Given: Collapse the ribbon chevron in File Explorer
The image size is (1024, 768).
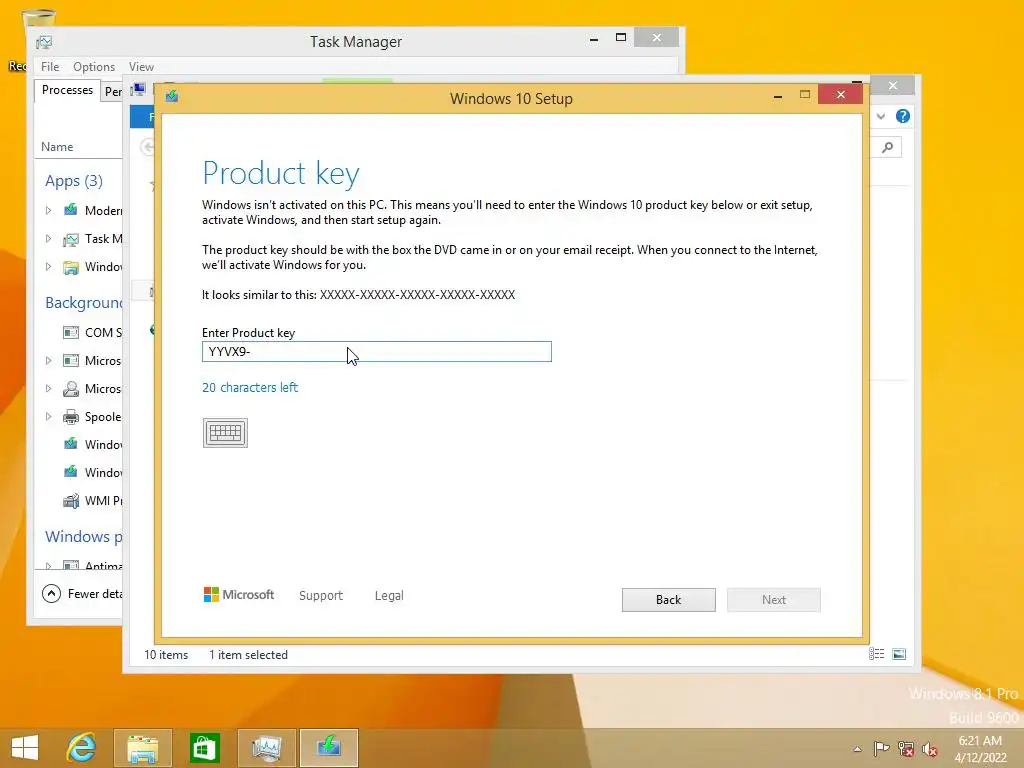Looking at the screenshot, I should [881, 116].
